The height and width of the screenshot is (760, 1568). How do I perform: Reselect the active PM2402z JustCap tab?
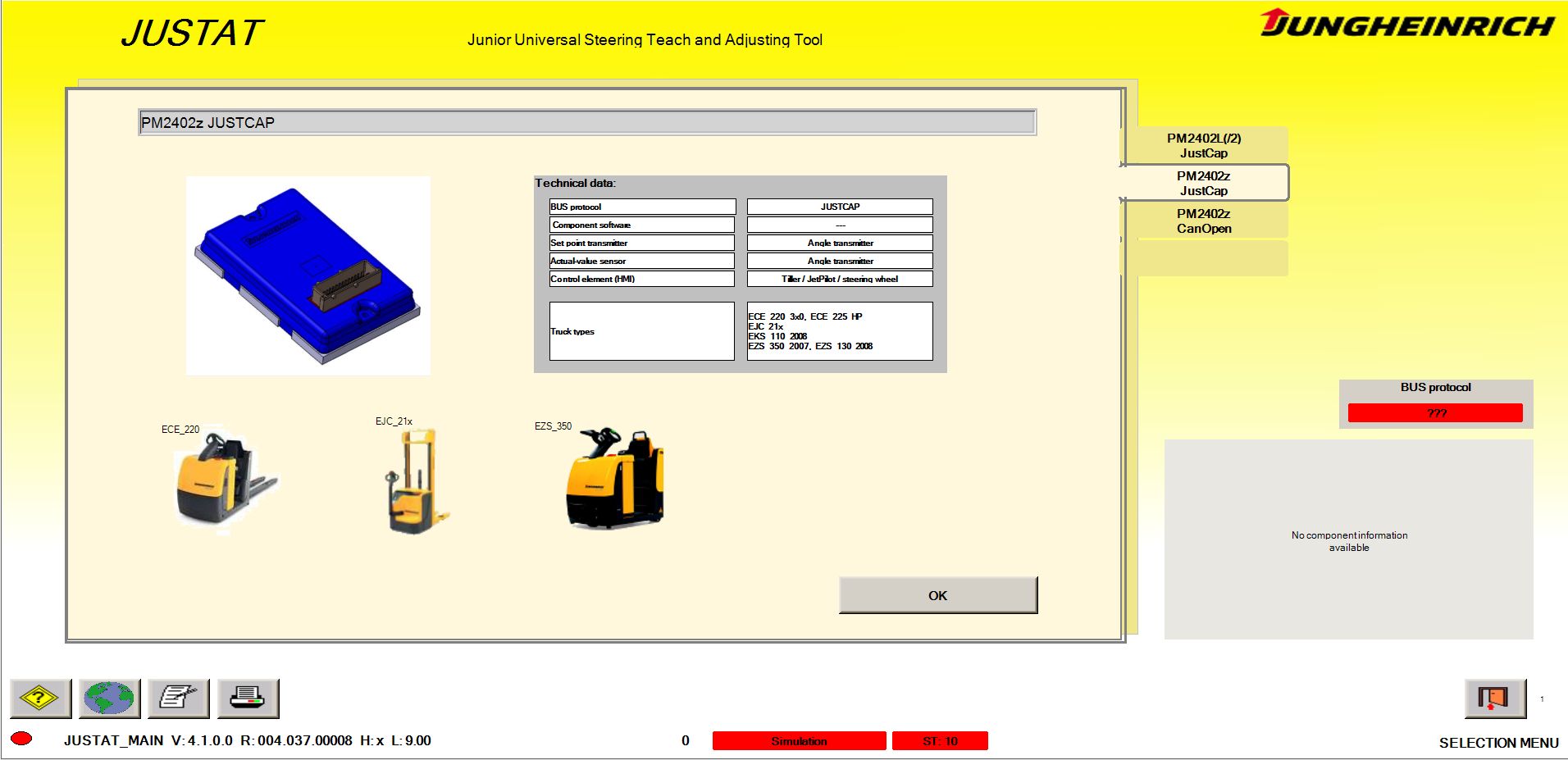[x=1202, y=183]
